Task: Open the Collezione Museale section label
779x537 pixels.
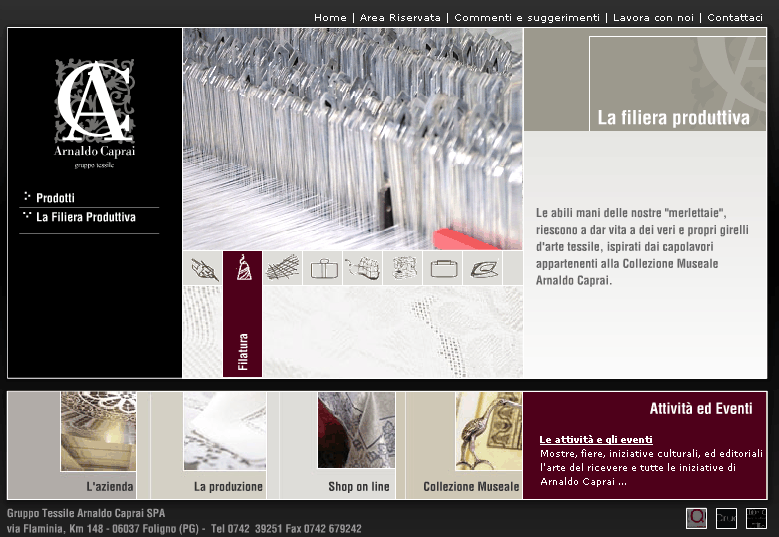Action: [x=471, y=486]
